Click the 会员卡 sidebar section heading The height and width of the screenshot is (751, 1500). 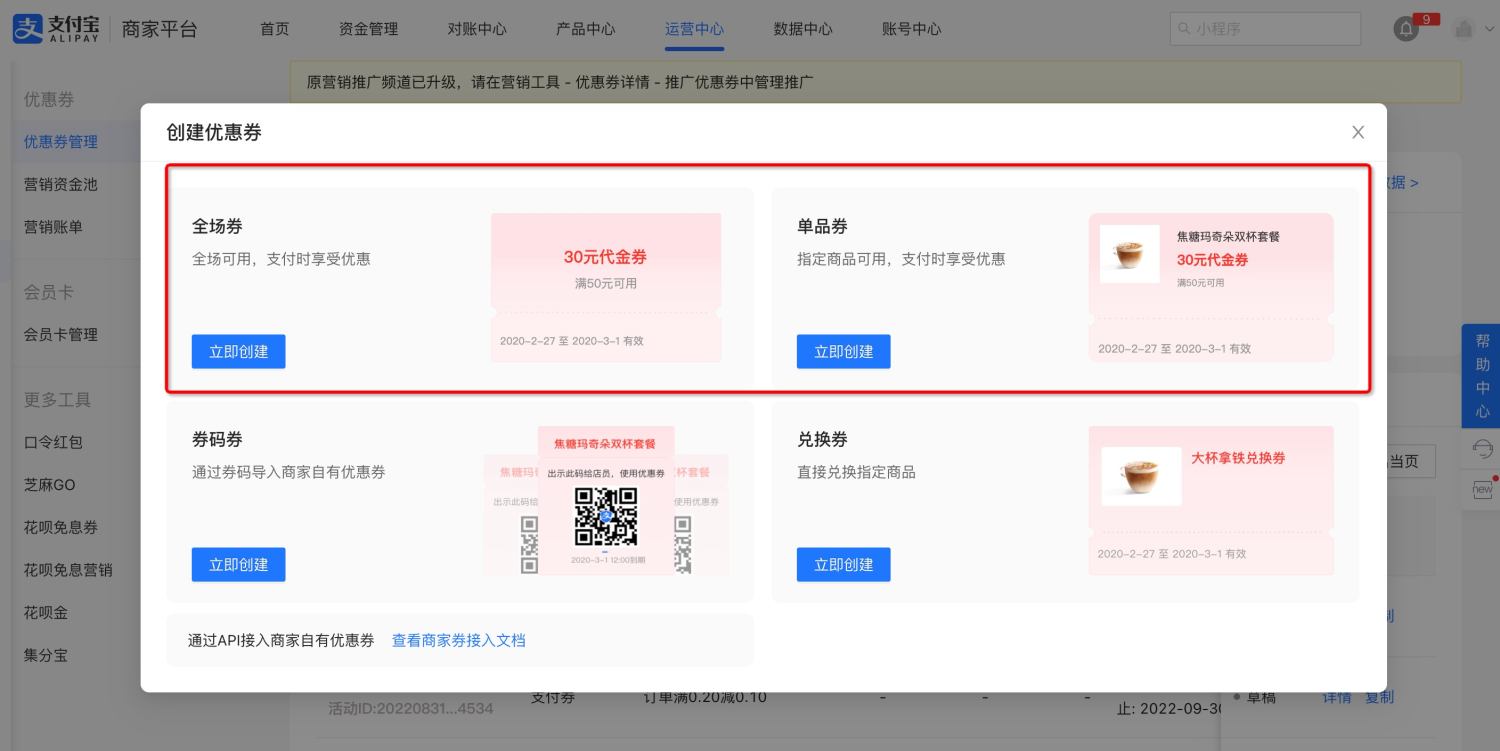(x=49, y=292)
